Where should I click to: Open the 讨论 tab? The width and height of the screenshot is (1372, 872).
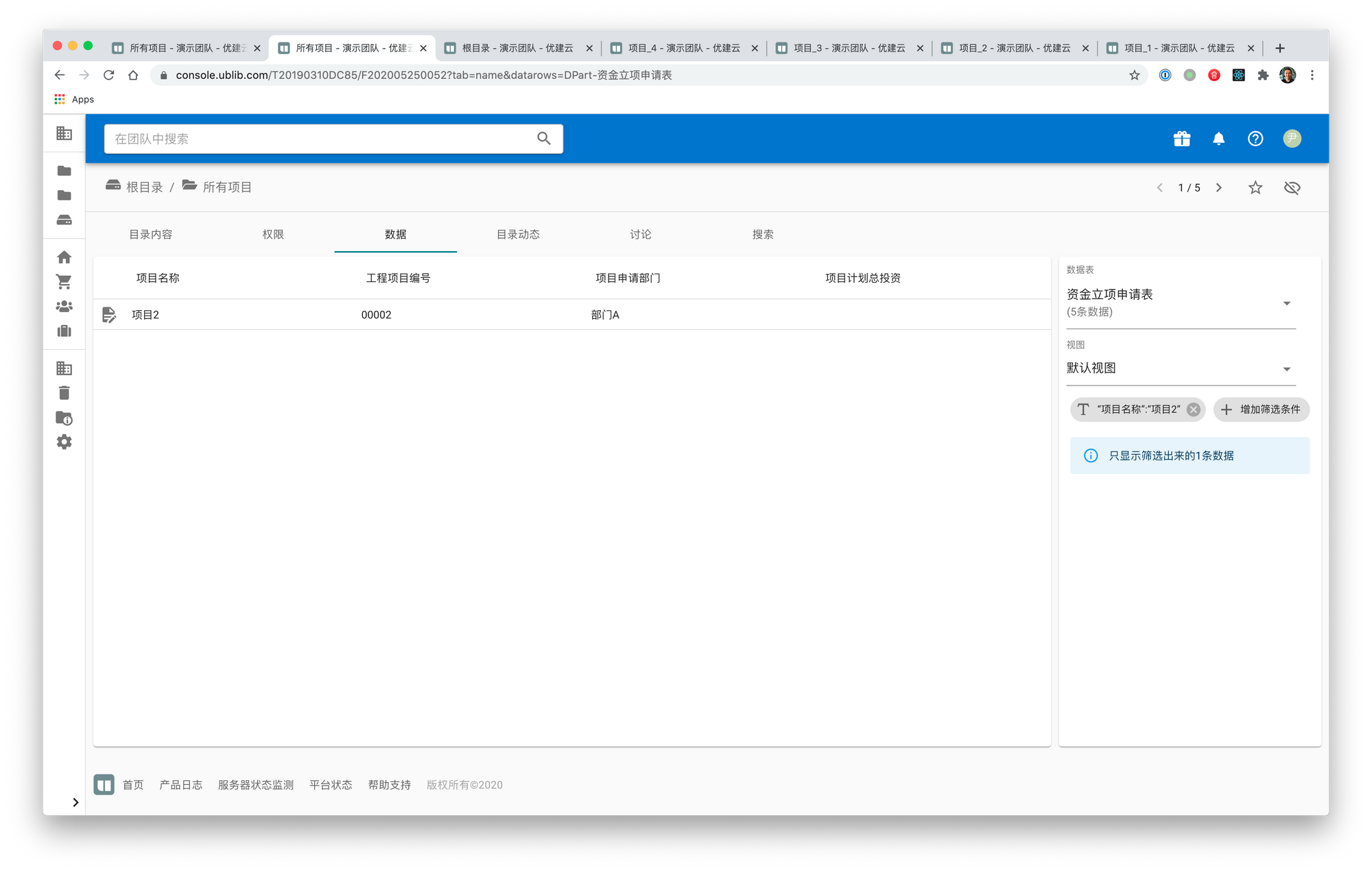coord(640,235)
